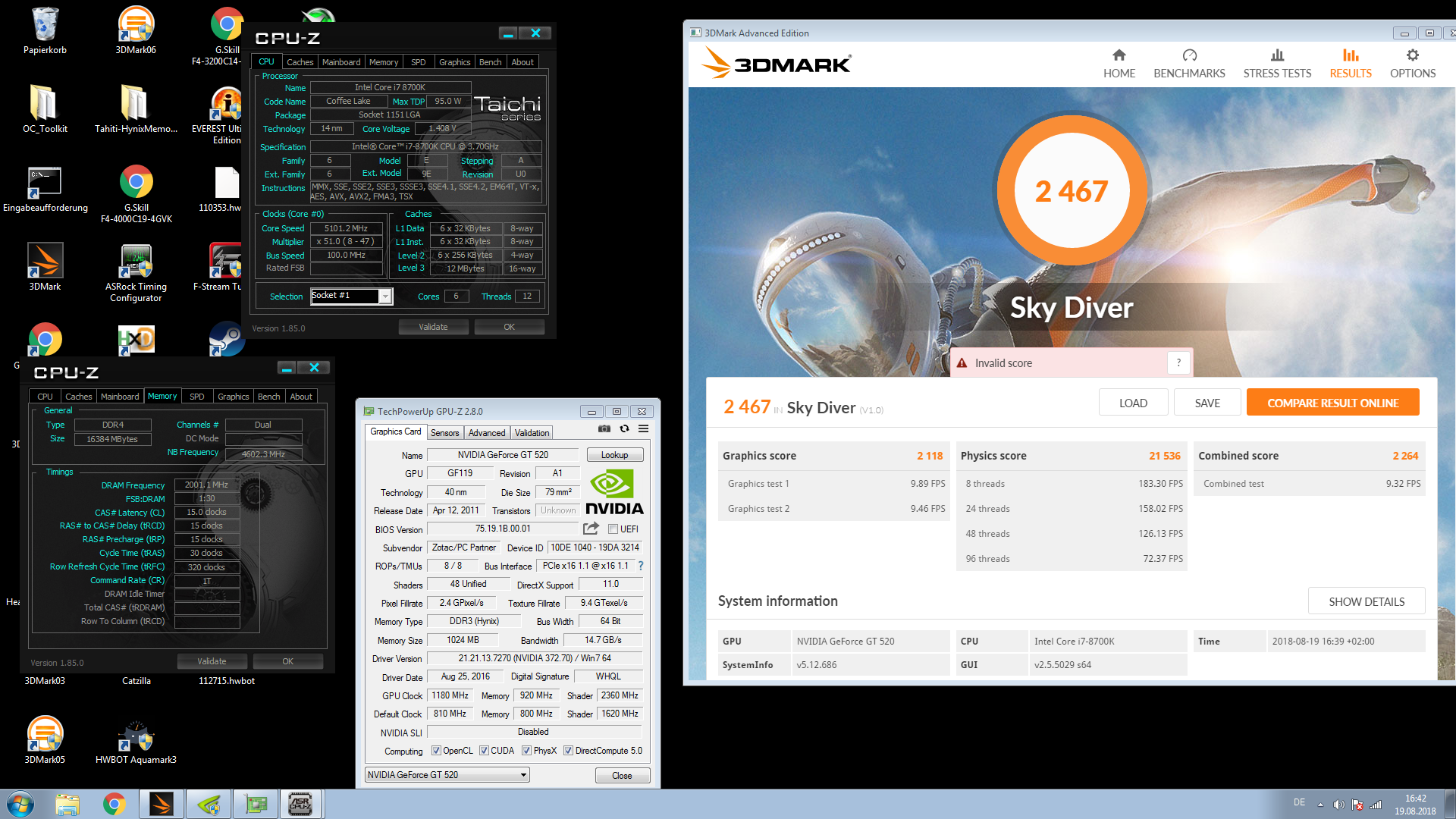The width and height of the screenshot is (1456, 819).
Task: Toggle UEFI checkbox in GPU-Z
Action: coord(613,529)
